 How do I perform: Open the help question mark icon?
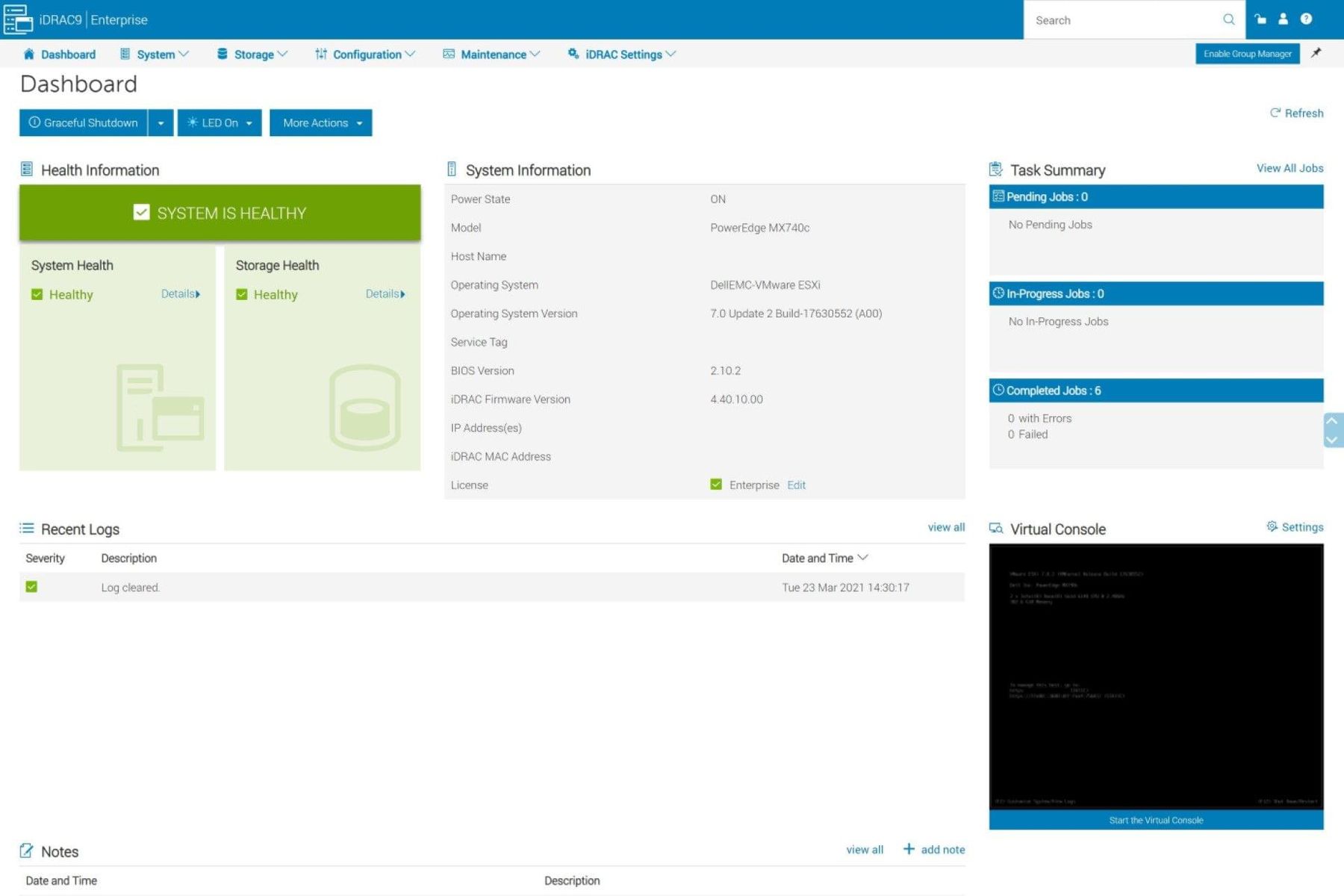click(x=1306, y=19)
